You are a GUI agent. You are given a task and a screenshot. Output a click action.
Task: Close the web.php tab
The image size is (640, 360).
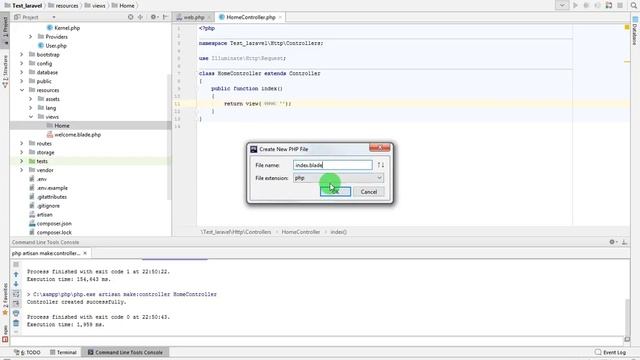click(x=209, y=17)
